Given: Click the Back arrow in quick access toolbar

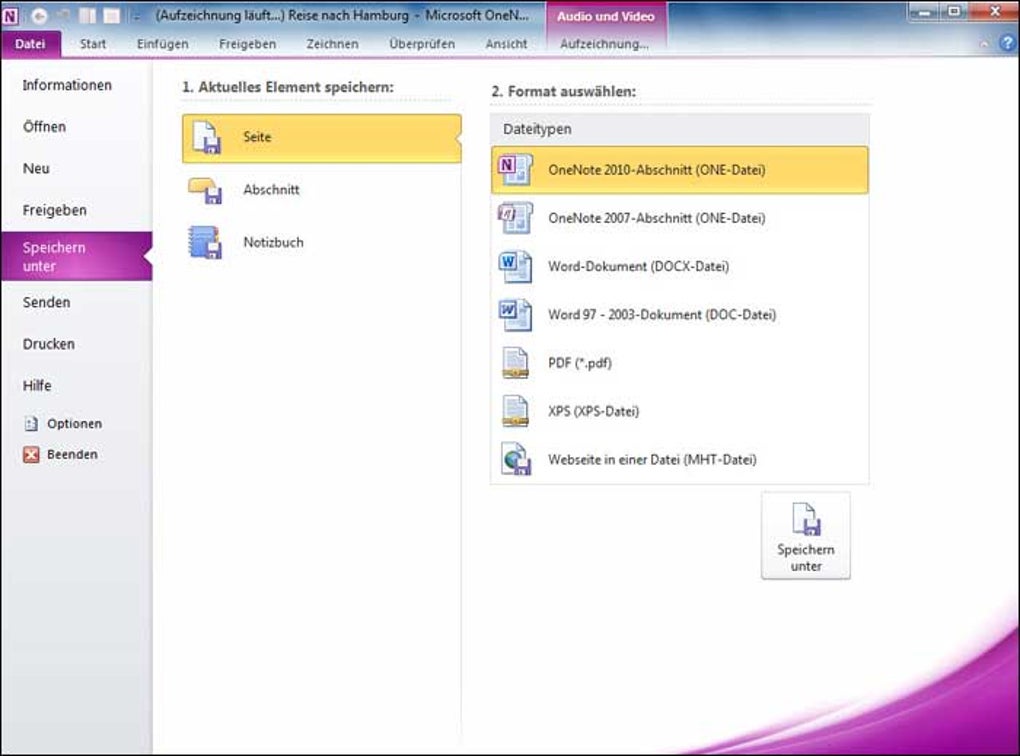Looking at the screenshot, I should (38, 16).
